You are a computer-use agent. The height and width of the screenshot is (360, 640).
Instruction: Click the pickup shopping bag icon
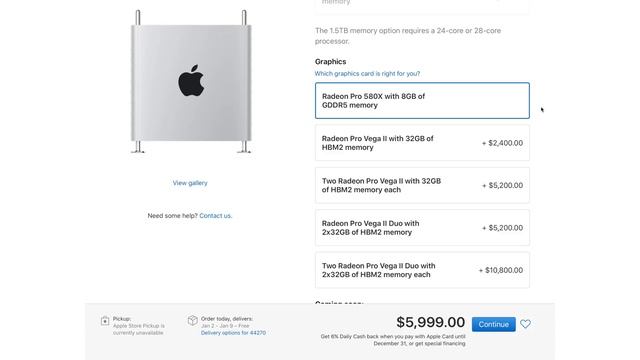[105, 321]
